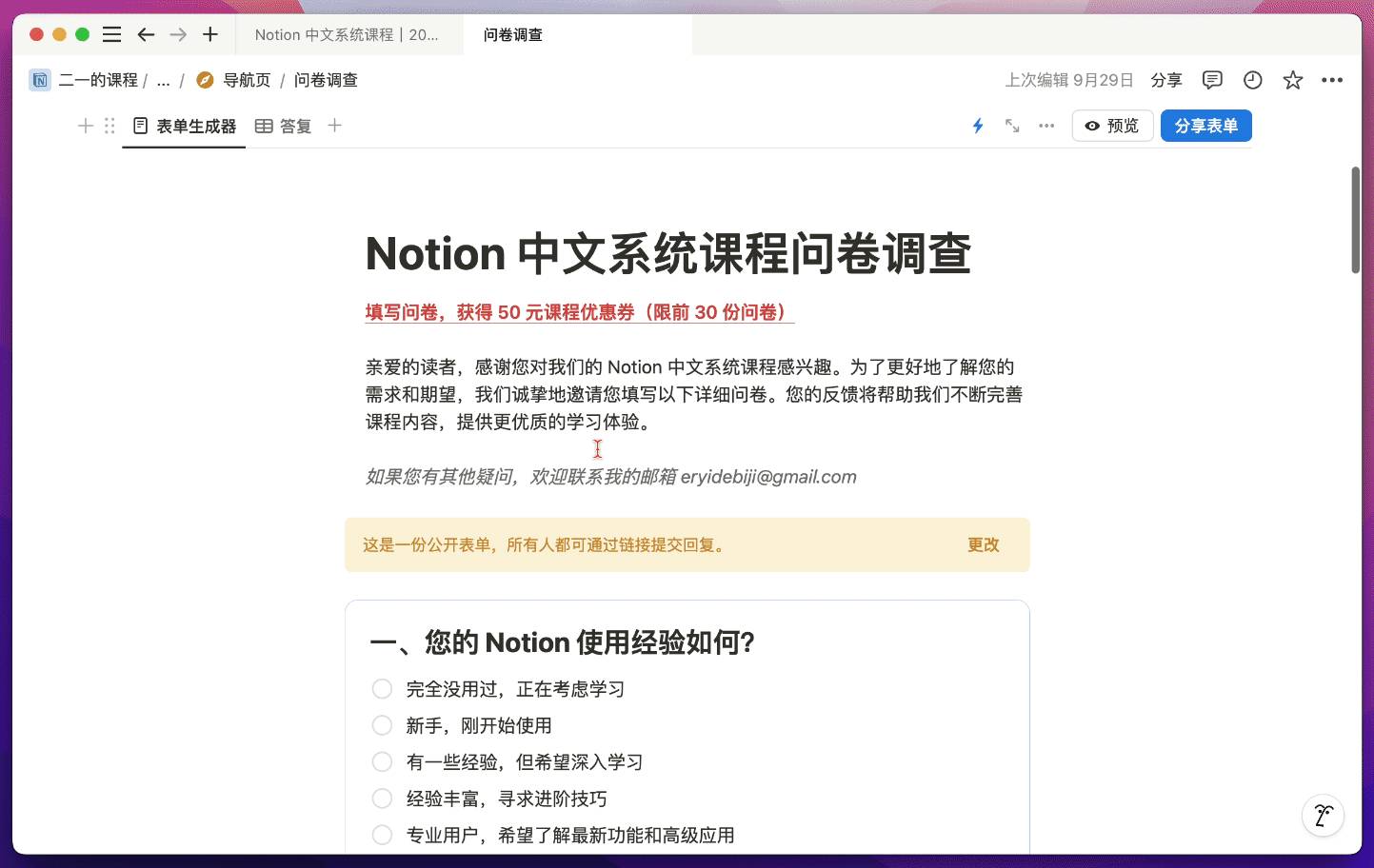Click the compass icon next to 导航页

point(205,80)
